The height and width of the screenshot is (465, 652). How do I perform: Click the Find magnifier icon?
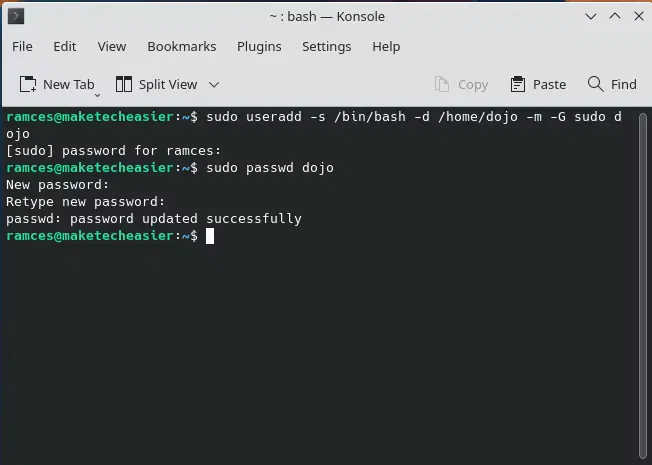click(x=595, y=84)
